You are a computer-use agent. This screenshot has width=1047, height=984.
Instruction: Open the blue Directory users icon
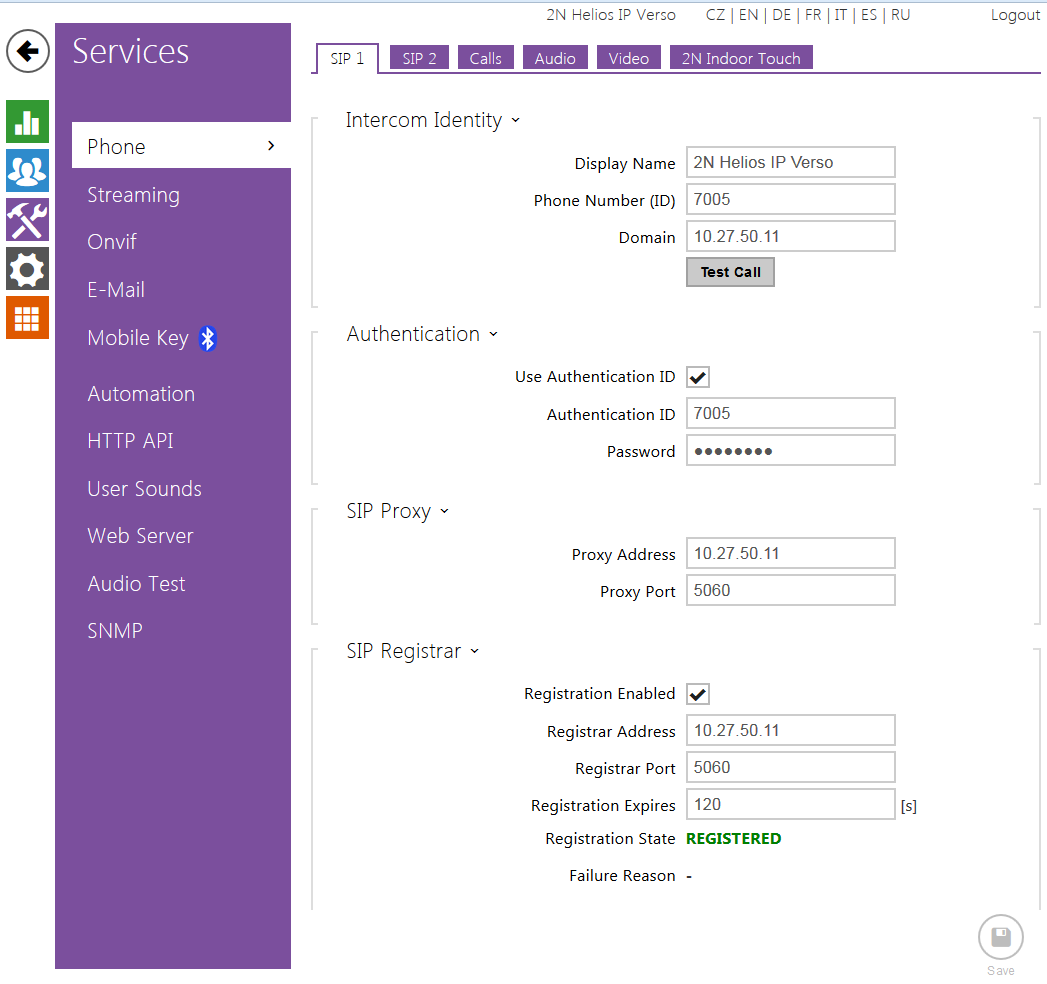27,171
